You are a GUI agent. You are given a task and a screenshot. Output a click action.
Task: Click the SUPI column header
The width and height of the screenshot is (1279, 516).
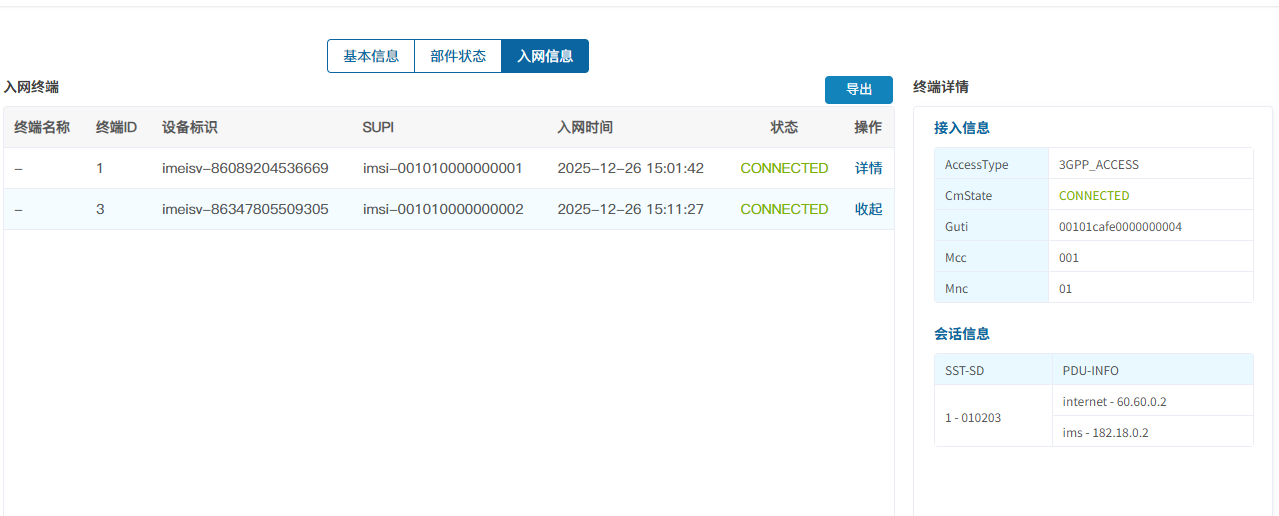point(379,127)
